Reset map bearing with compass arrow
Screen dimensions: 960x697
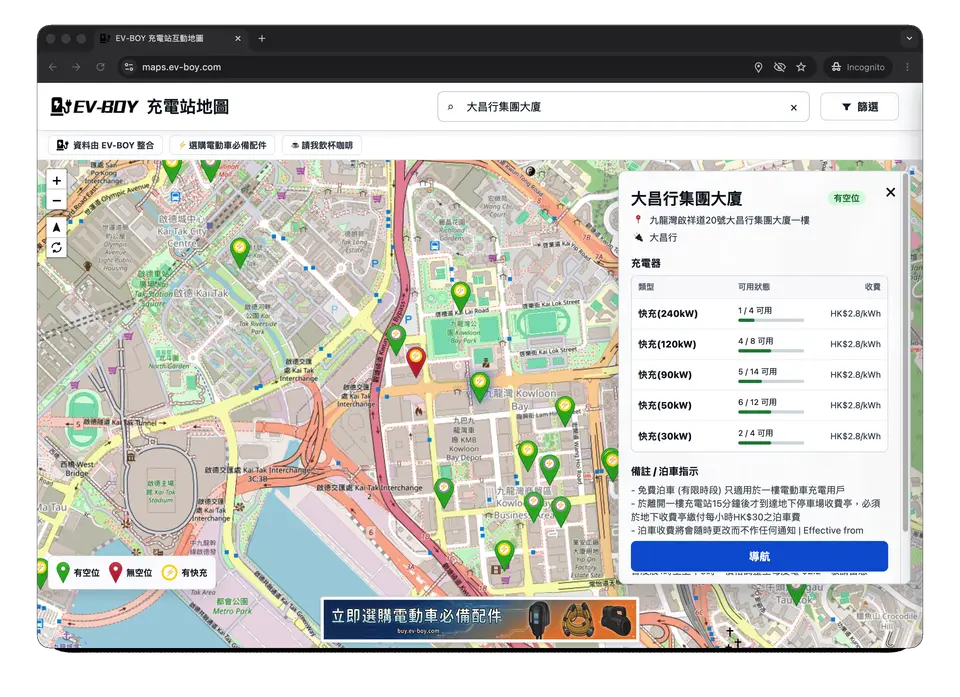[x=56, y=227]
